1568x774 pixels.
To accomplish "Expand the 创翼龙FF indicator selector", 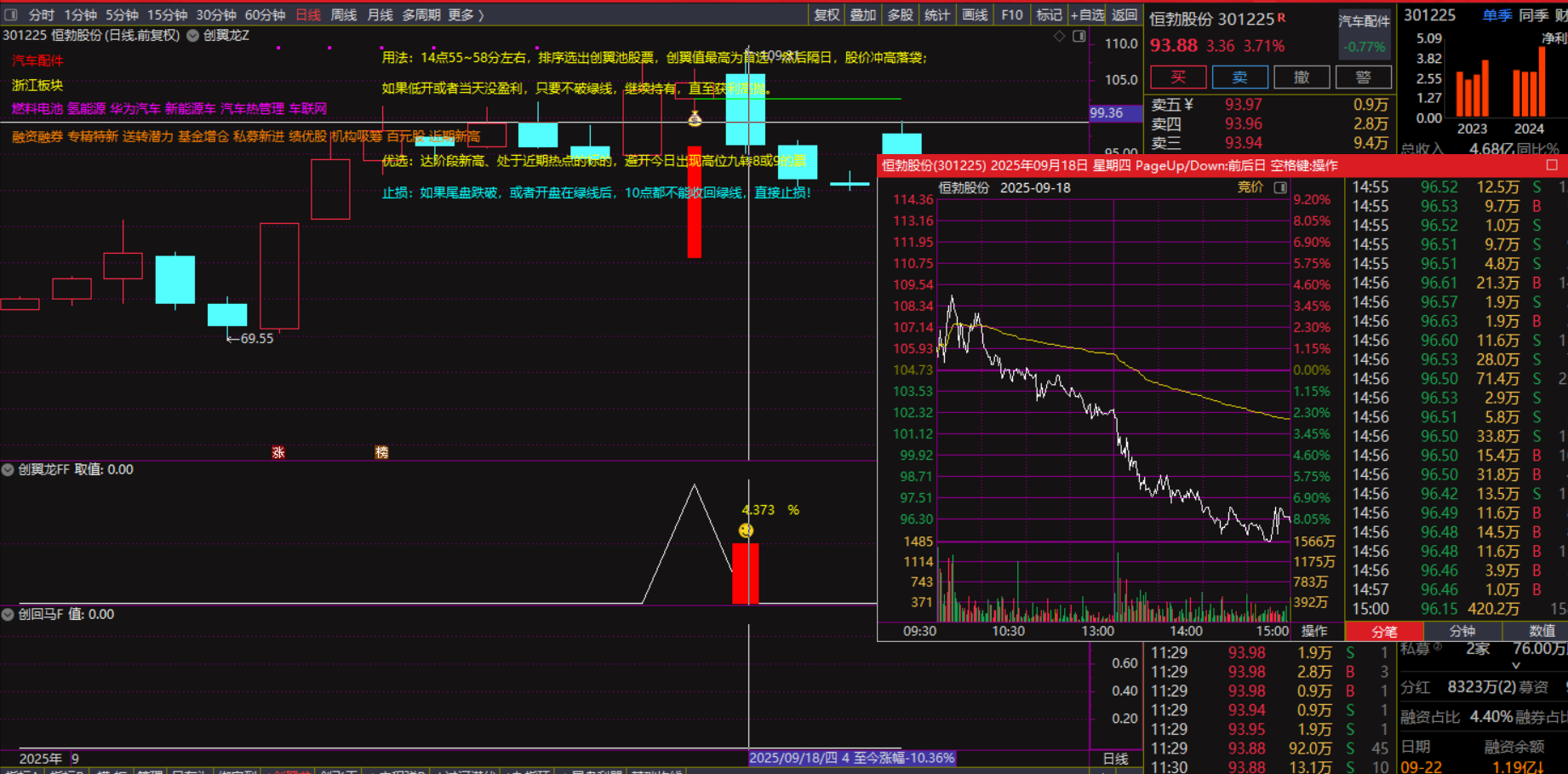I will coord(8,469).
